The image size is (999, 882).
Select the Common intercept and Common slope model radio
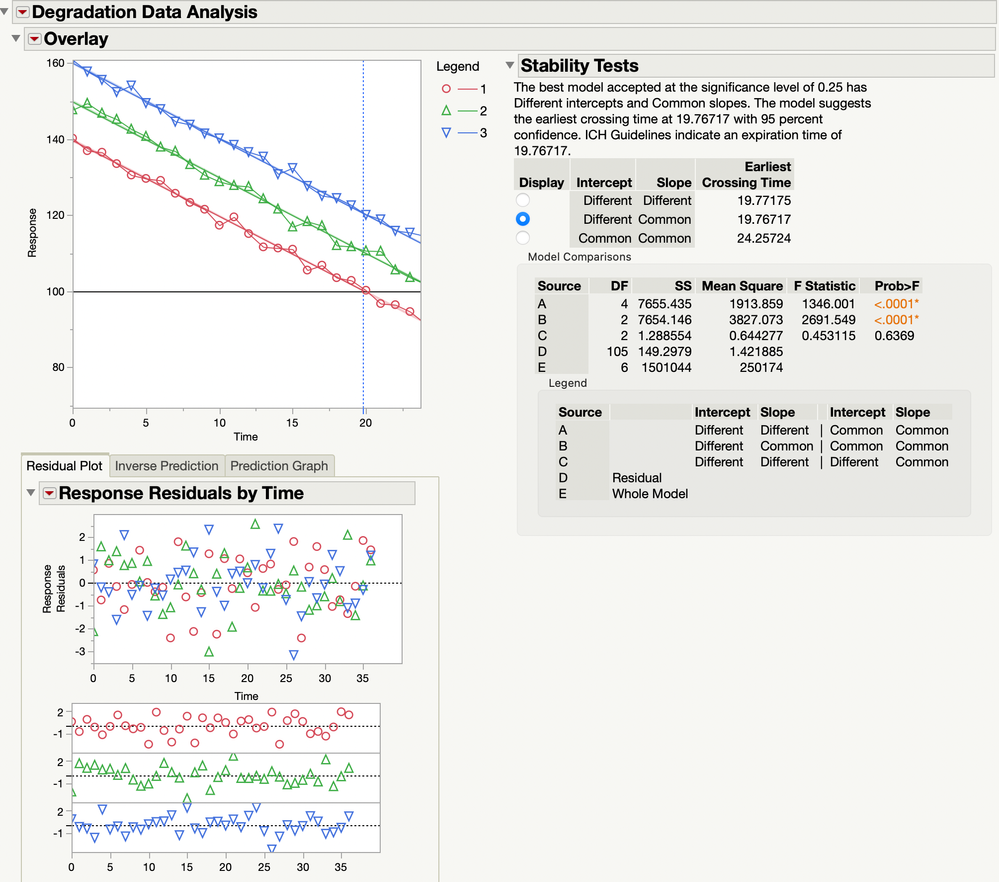click(x=521, y=238)
